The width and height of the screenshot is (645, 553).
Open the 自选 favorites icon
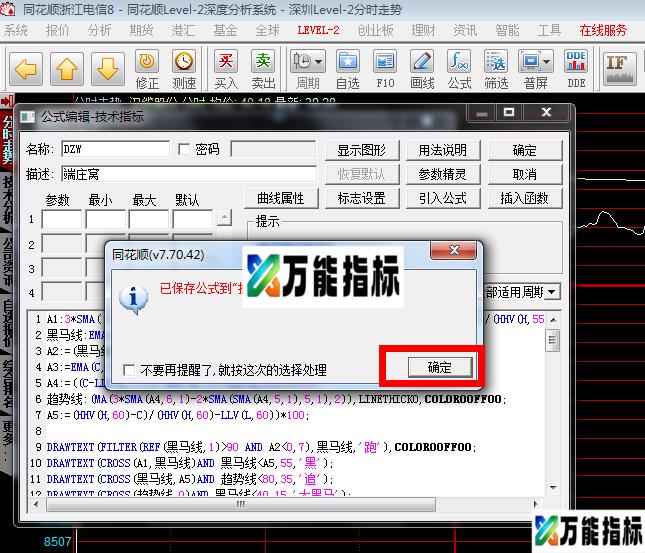pos(348,69)
